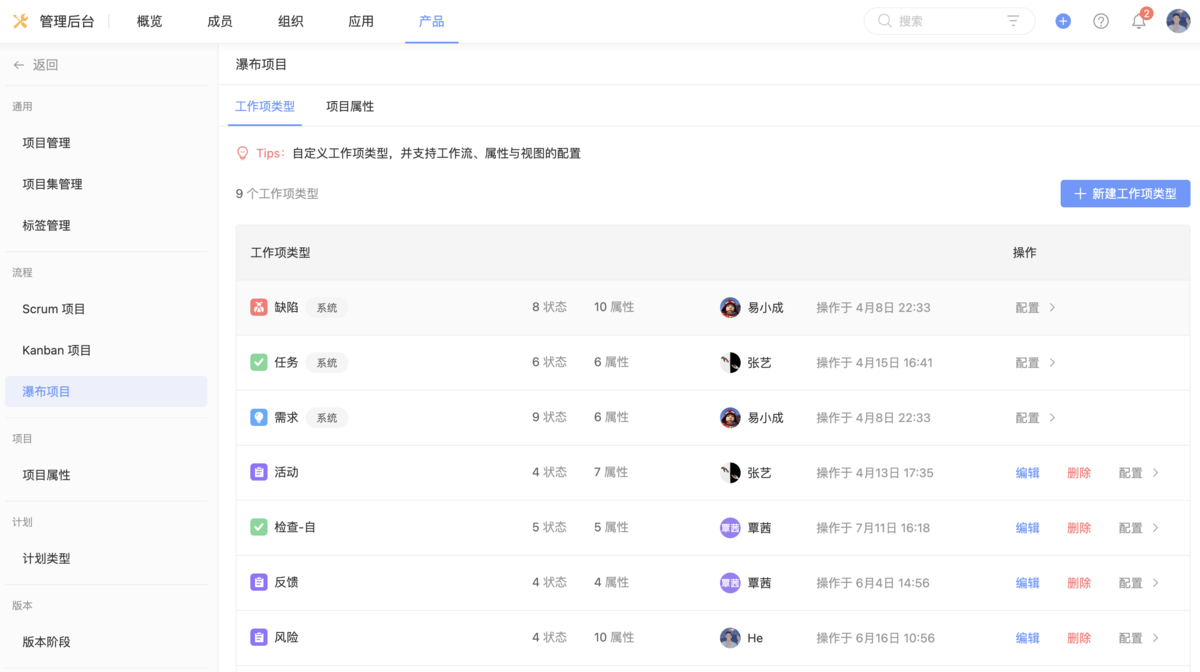The image size is (1200, 672).
Task: Open the 成员 menu in top navigation
Action: (x=219, y=20)
